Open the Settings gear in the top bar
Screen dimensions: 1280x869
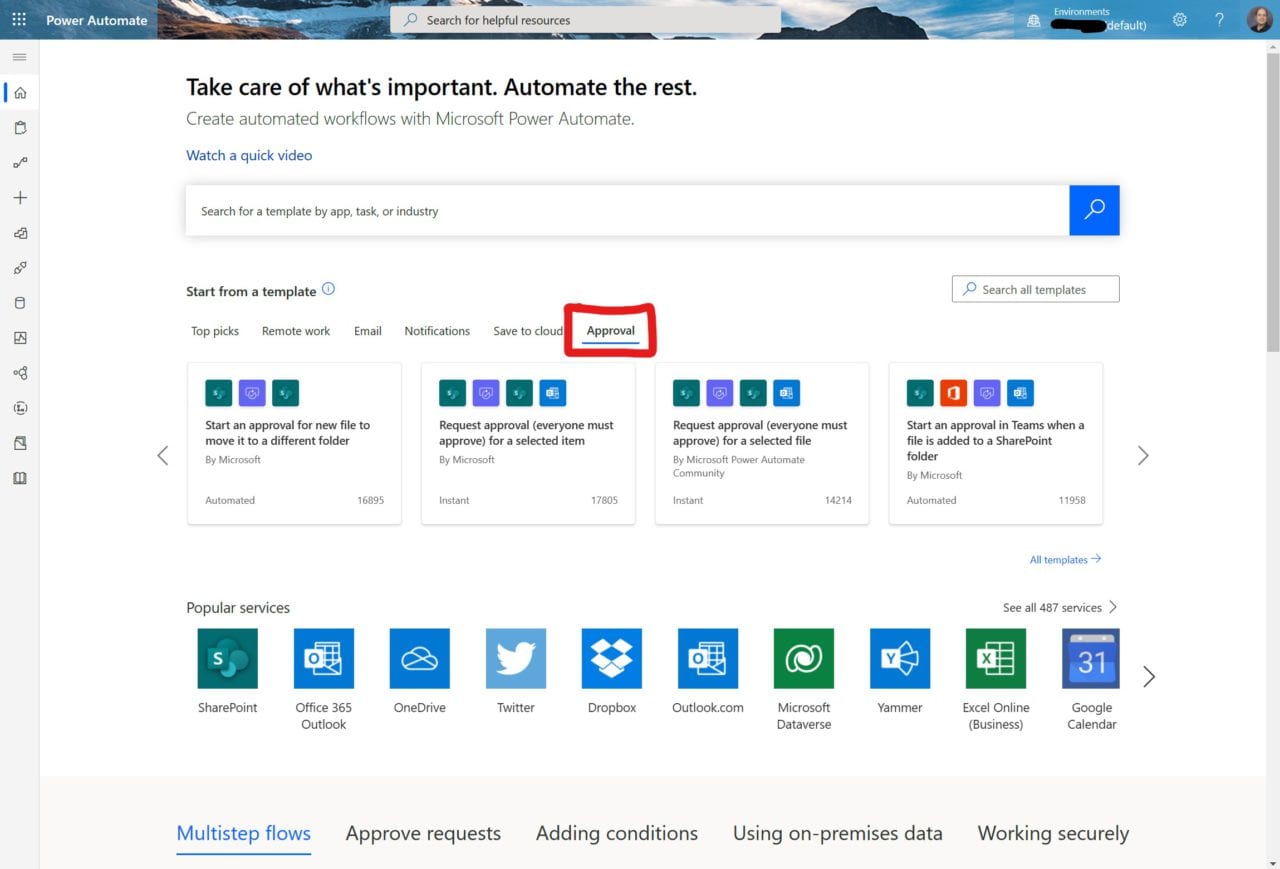pyautogui.click(x=1179, y=19)
